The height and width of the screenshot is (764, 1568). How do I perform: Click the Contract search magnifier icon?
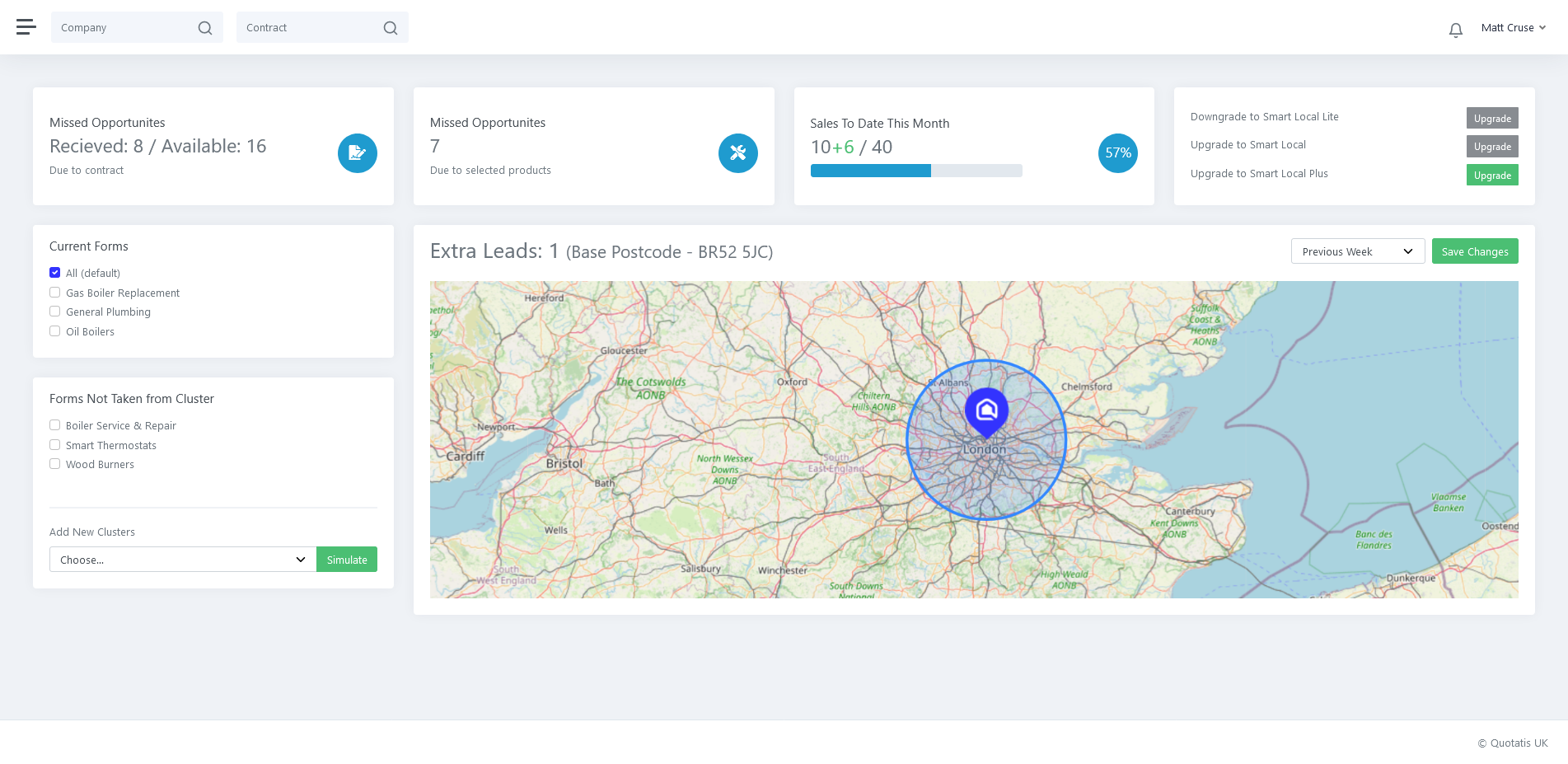[391, 28]
